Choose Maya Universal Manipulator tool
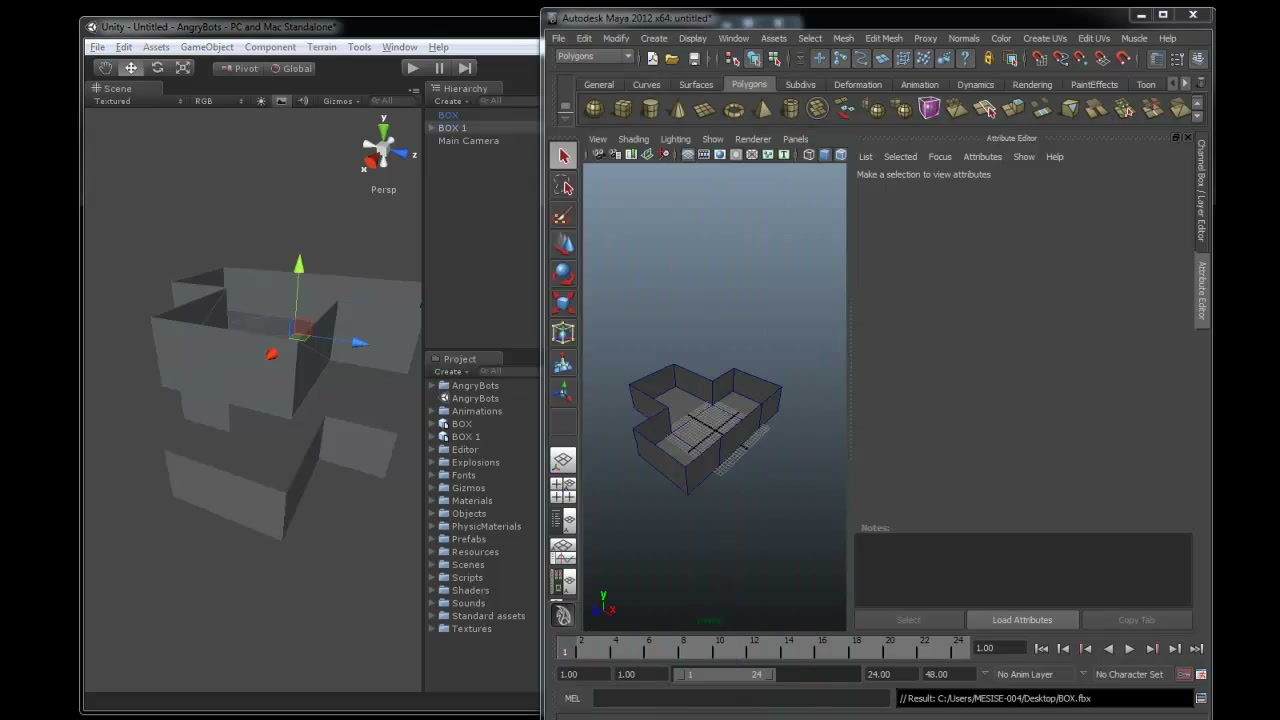Image resolution: width=1280 pixels, height=720 pixels. [x=563, y=333]
